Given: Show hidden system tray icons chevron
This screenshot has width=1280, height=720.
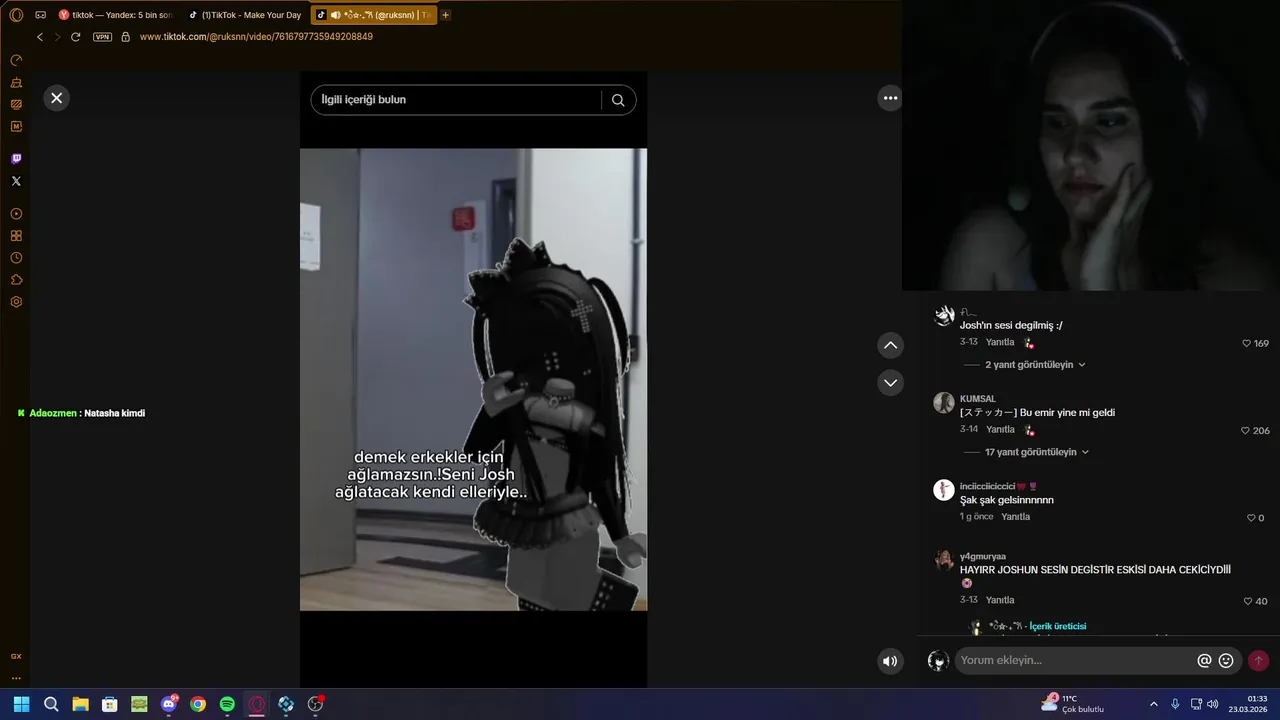Looking at the screenshot, I should coord(1153,704).
